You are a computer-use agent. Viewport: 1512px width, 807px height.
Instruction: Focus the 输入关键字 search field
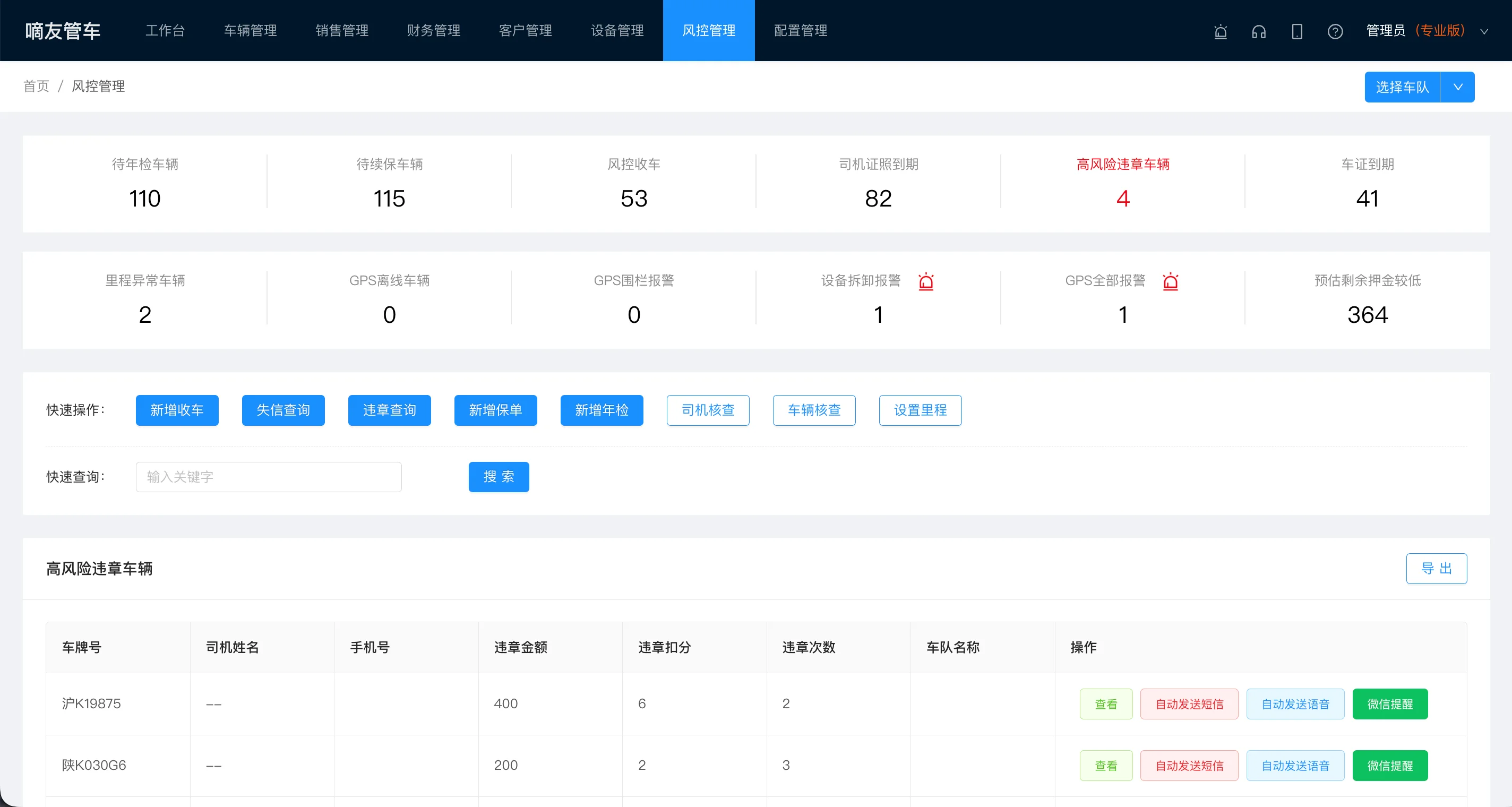click(269, 477)
